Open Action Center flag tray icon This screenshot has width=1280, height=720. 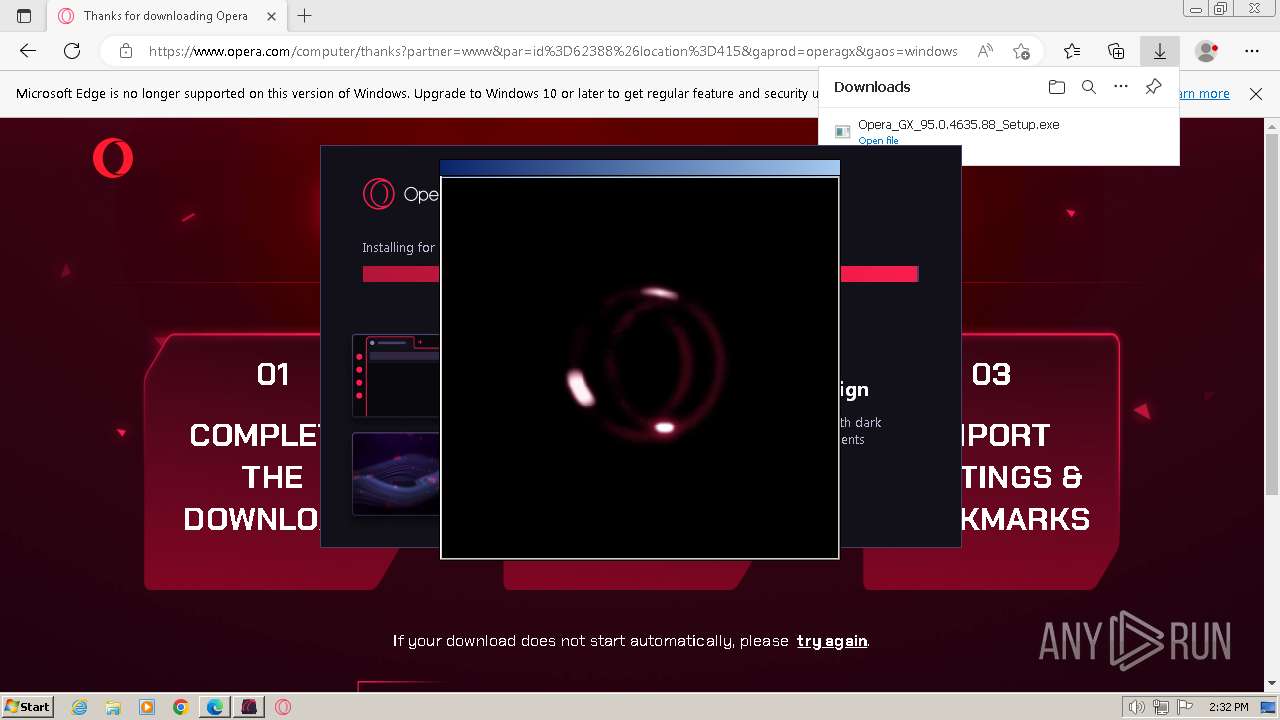pos(1186,707)
